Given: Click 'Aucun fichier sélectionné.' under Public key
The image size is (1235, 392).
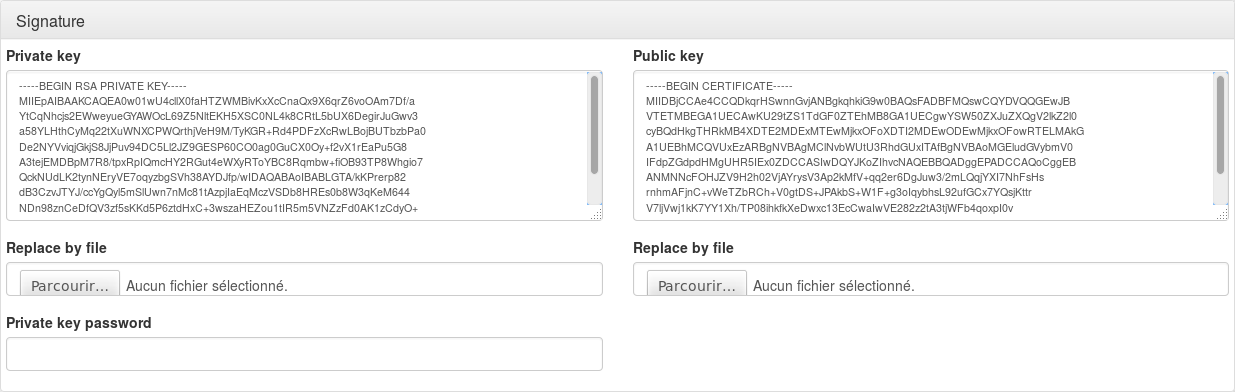Looking at the screenshot, I should 834,286.
